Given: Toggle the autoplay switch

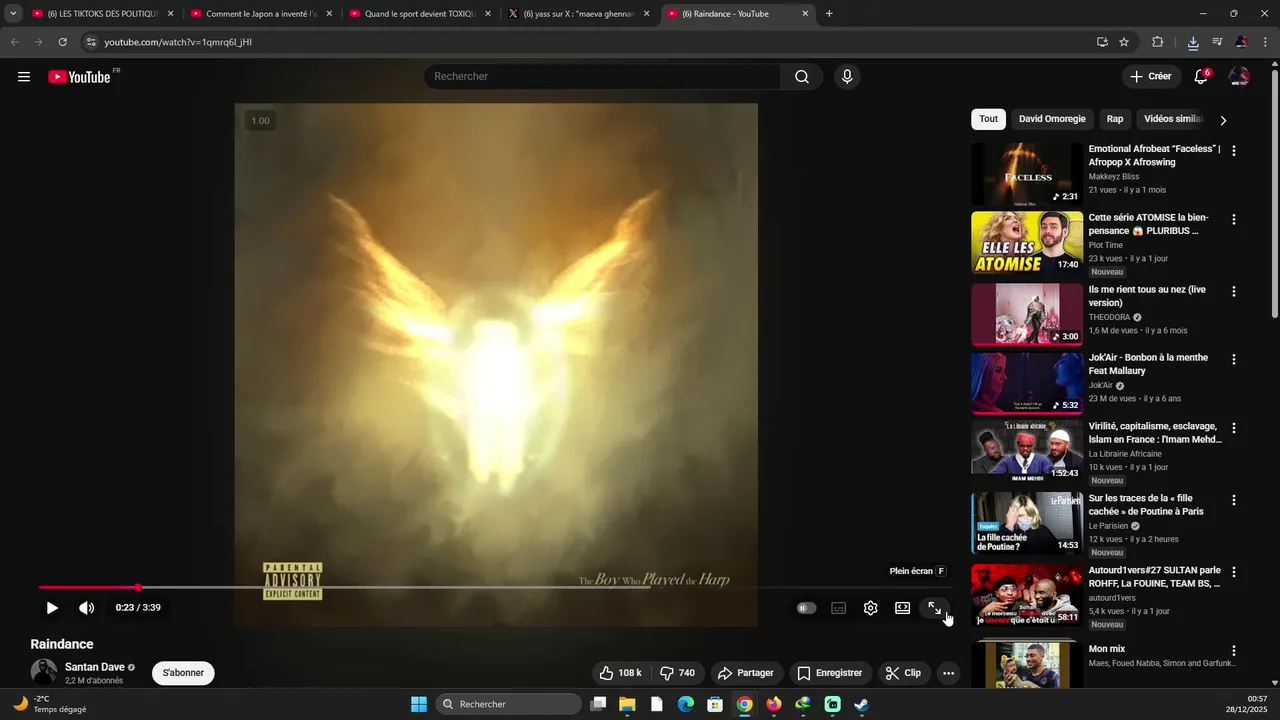Looking at the screenshot, I should [807, 608].
